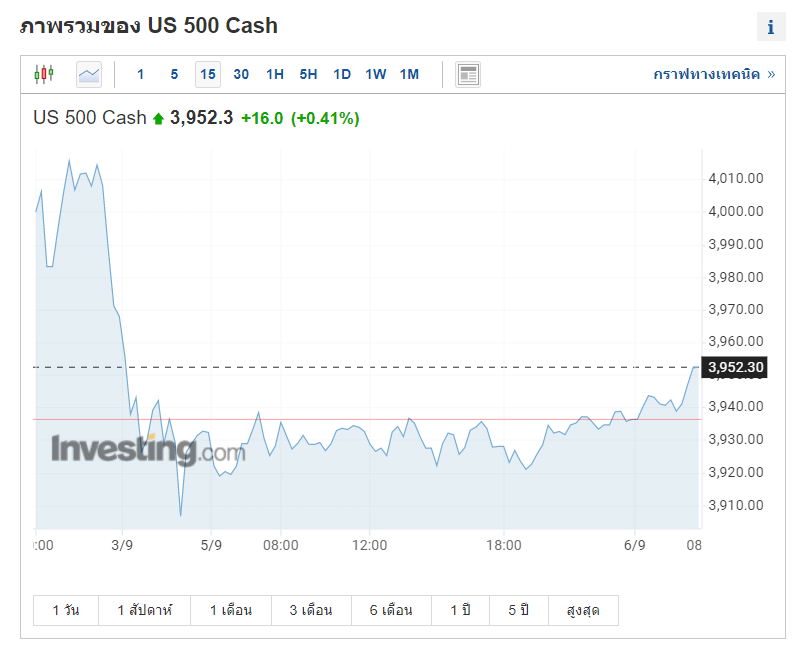Viewport: 794px width, 648px height.
Task: Switch to the 30 minute interval
Action: click(x=241, y=74)
